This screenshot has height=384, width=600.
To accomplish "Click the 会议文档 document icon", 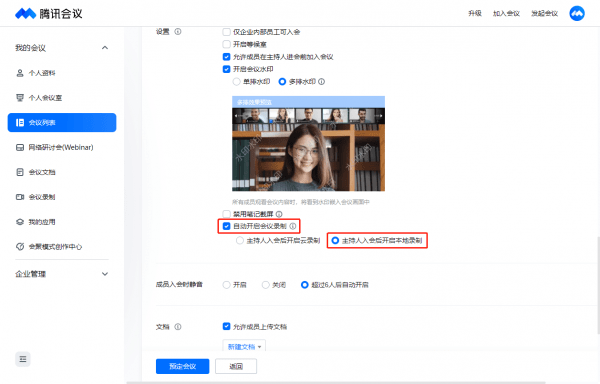I will 20,172.
